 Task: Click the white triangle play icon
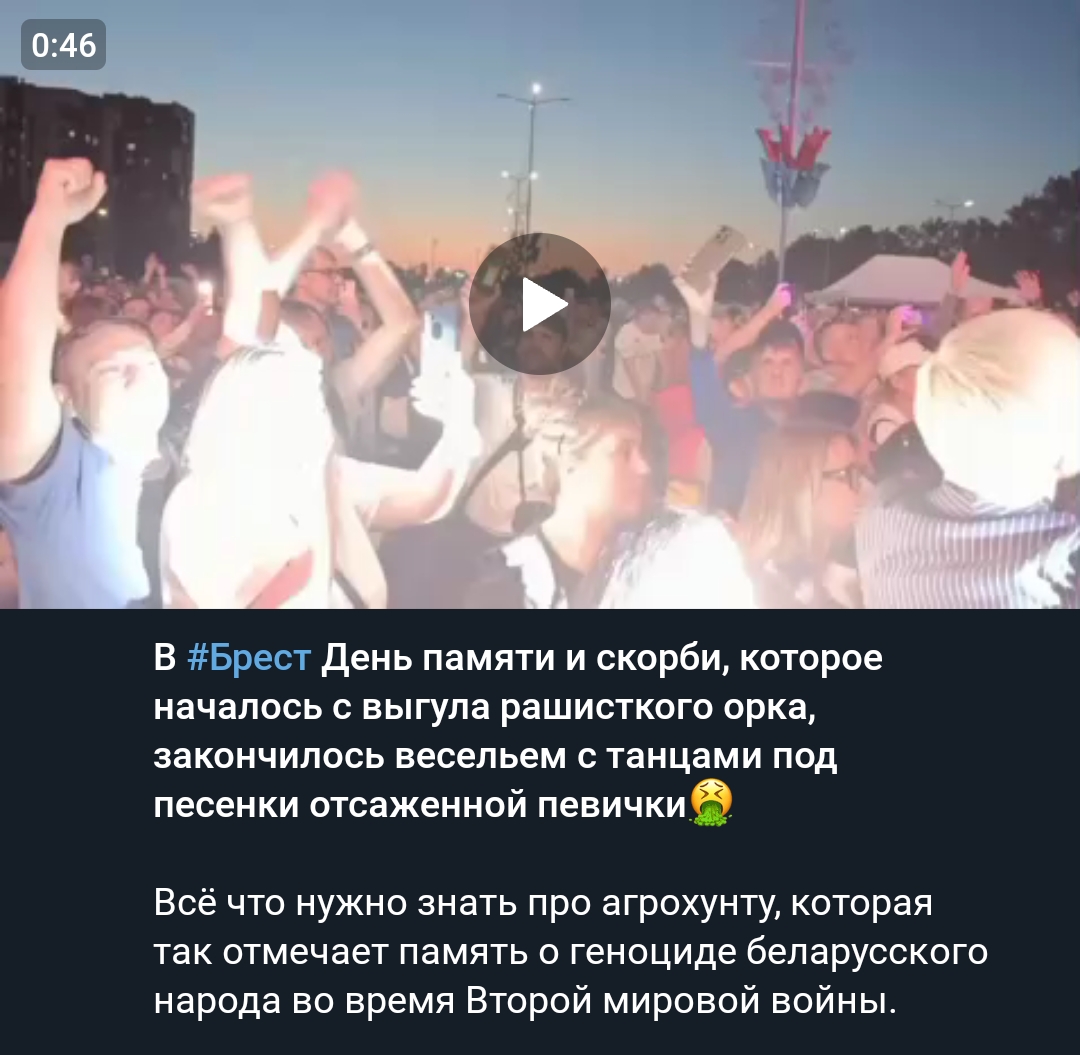(544, 304)
